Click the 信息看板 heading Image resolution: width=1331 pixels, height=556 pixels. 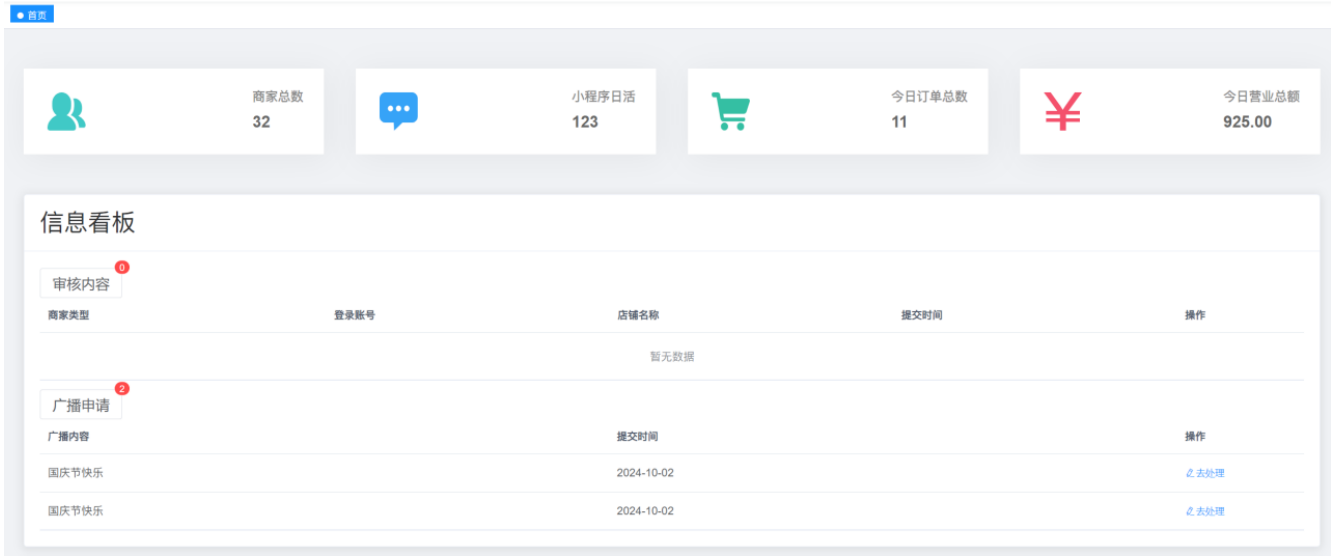point(87,223)
